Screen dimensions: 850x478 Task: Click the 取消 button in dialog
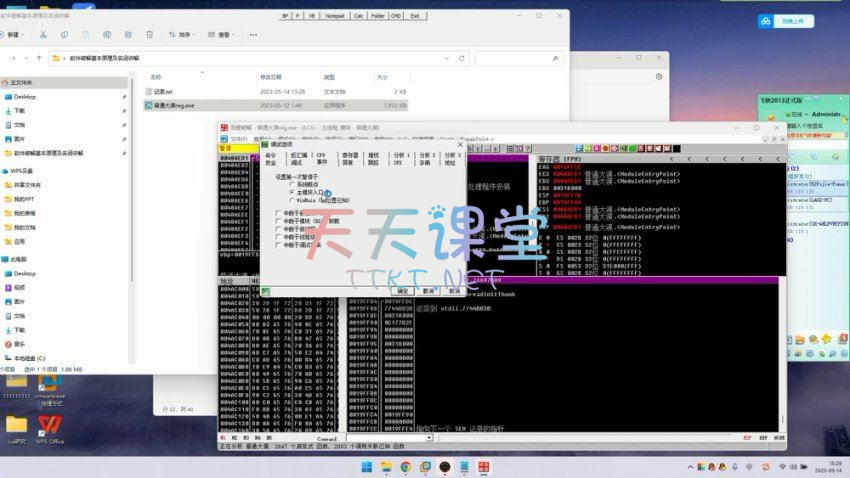click(x=429, y=291)
